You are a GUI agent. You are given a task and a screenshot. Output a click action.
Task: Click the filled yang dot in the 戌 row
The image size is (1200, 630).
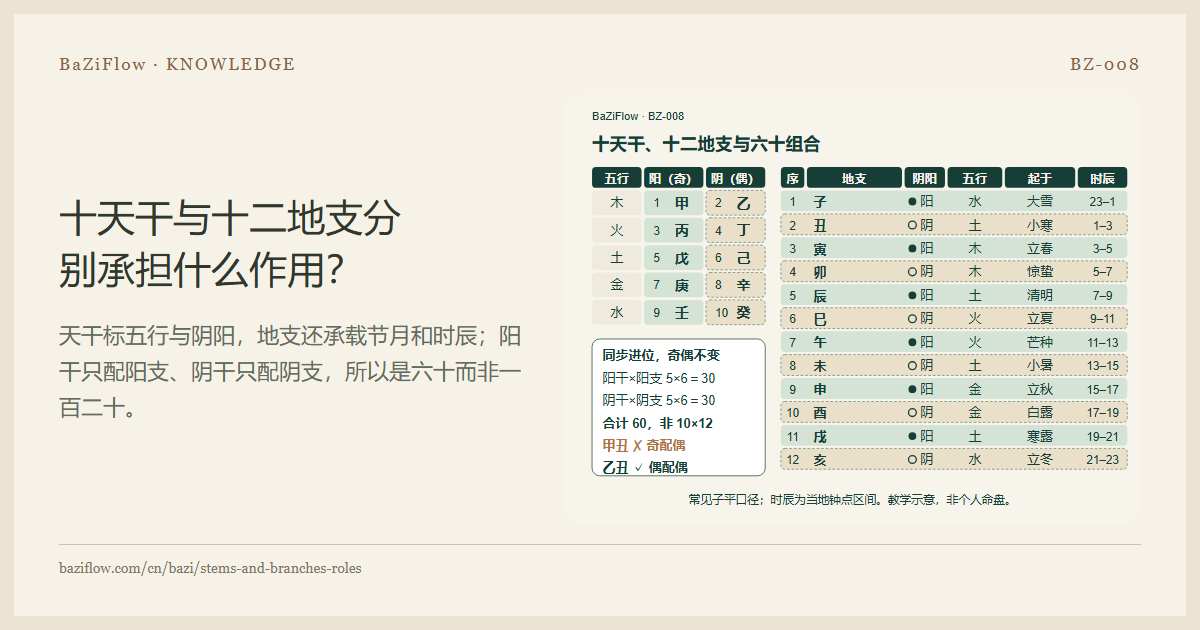[912, 436]
